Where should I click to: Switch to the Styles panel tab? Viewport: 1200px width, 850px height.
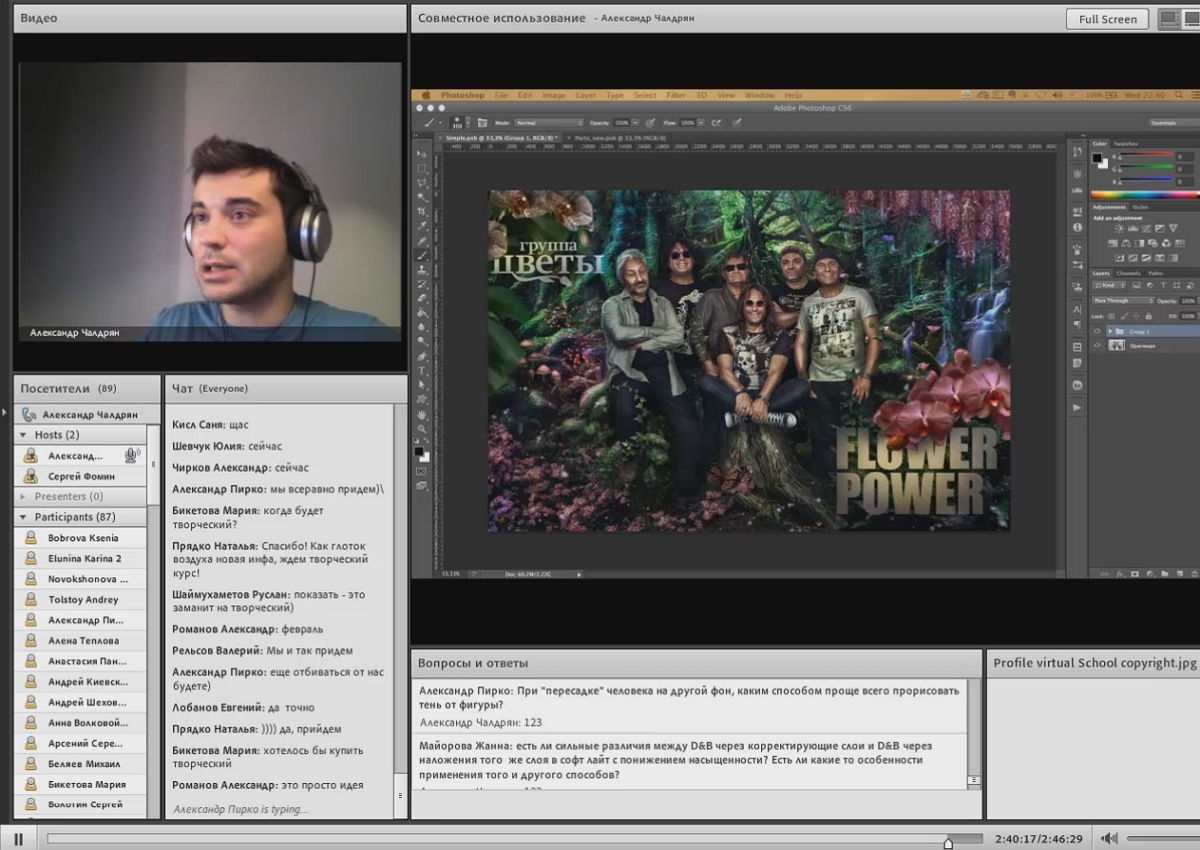(x=1140, y=207)
